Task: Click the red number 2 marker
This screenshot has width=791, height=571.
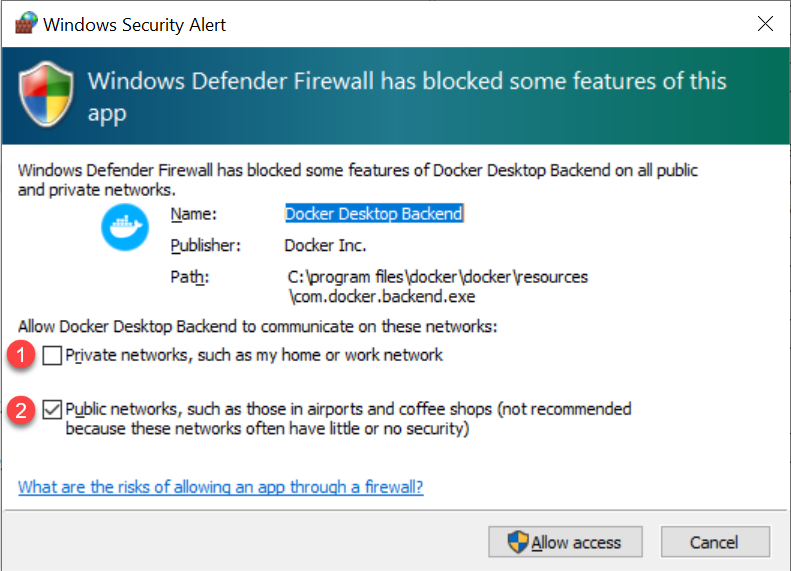Action: 21,410
